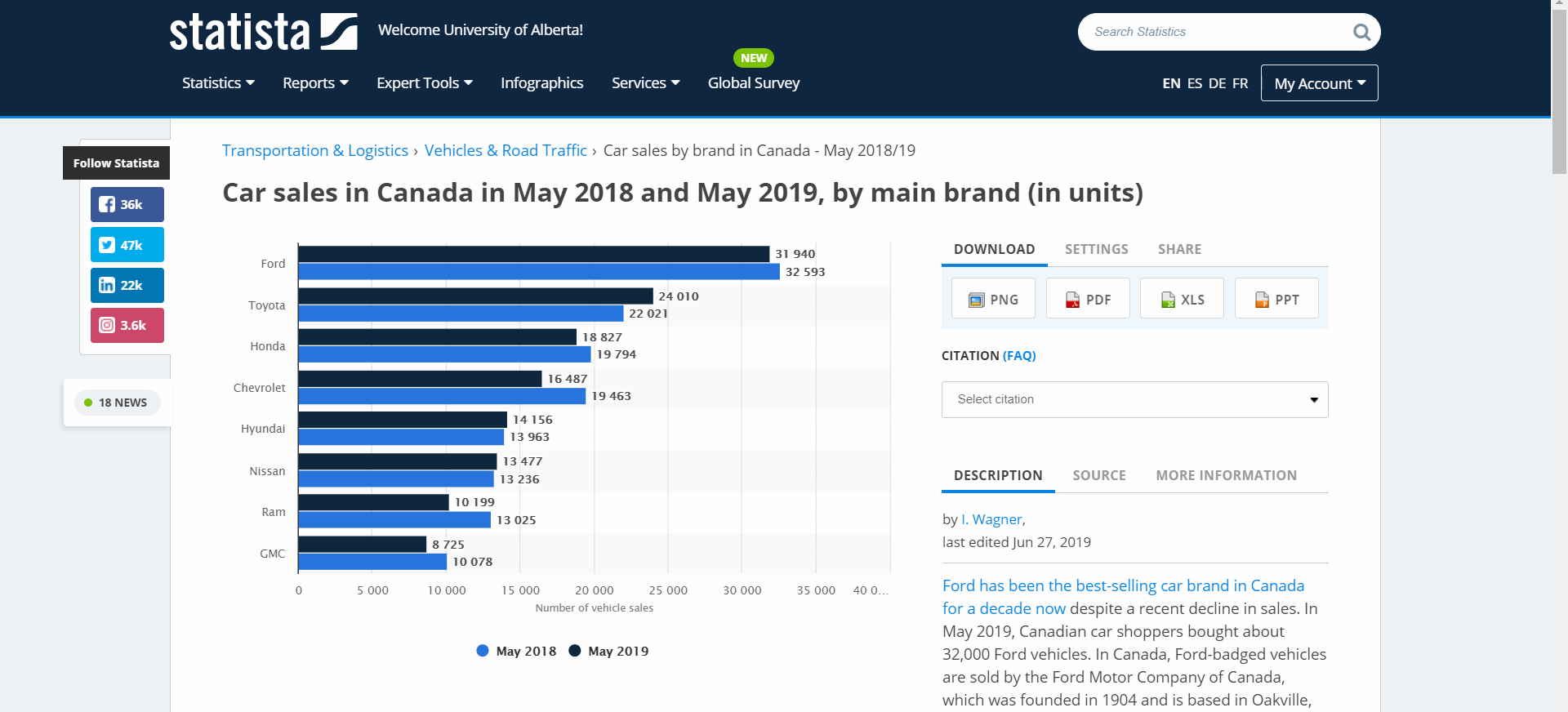Click Ford May 2018 bar 32 593
The height and width of the screenshot is (712, 1568).
[539, 271]
